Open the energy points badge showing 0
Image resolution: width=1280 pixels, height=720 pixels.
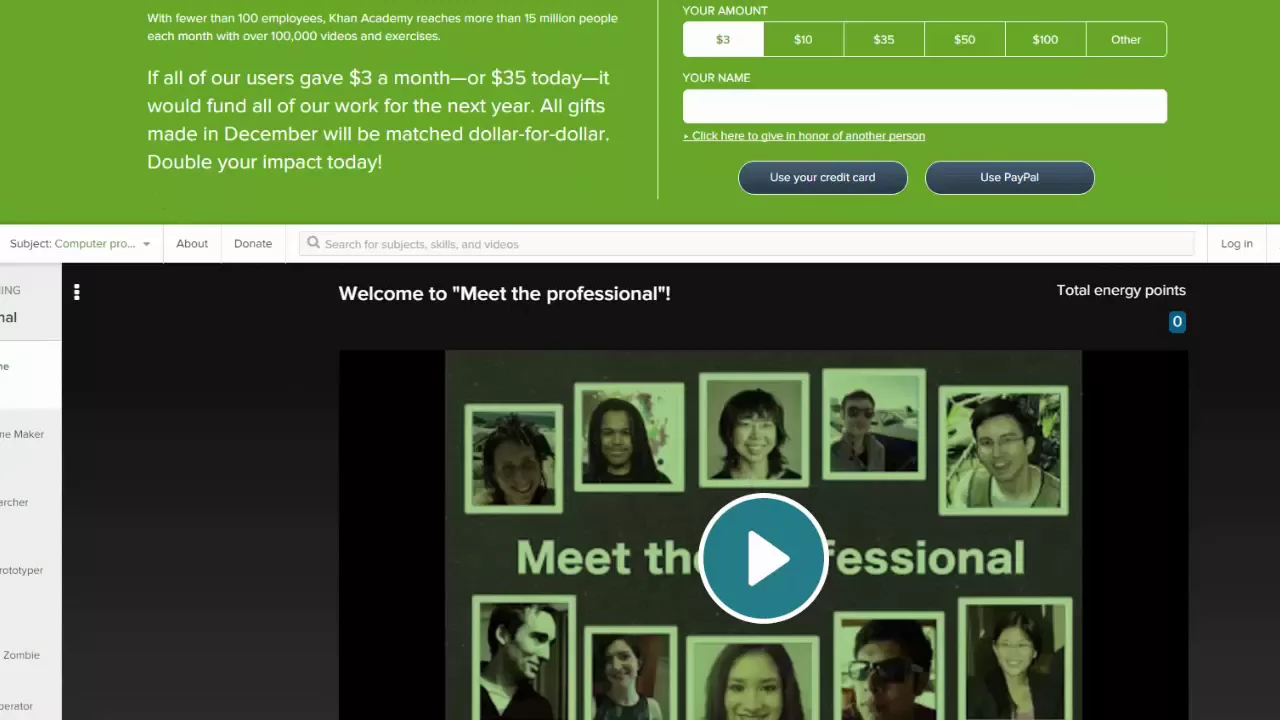click(x=1177, y=322)
